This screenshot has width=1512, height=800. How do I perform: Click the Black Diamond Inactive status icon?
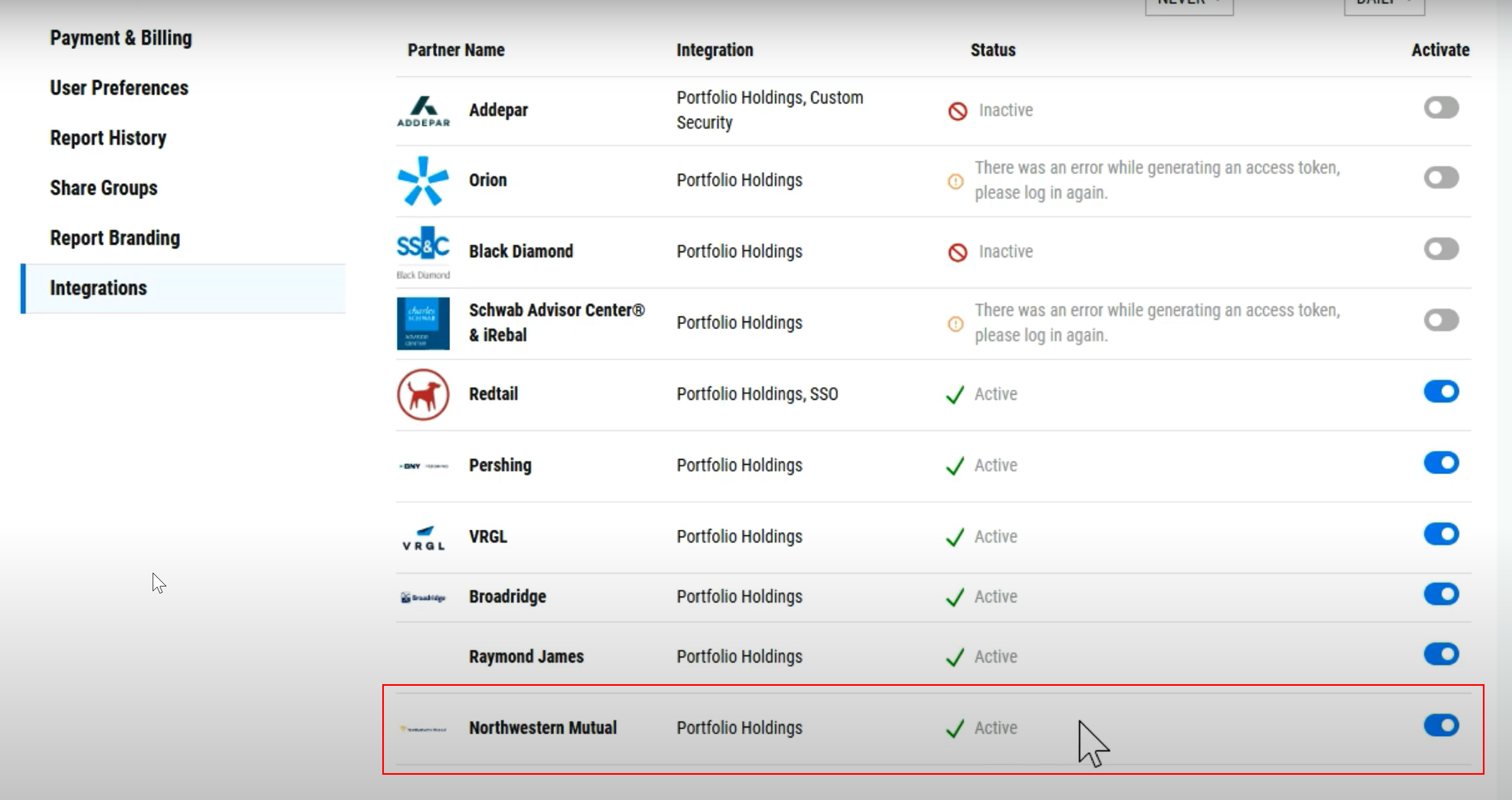coord(957,253)
